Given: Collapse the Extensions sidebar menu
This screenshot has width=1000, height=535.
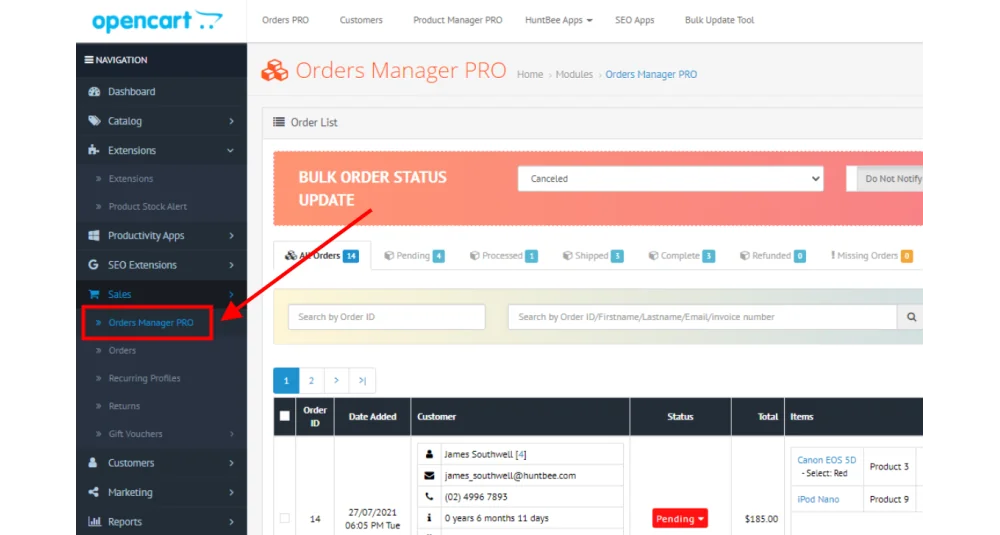Looking at the screenshot, I should pos(161,150).
